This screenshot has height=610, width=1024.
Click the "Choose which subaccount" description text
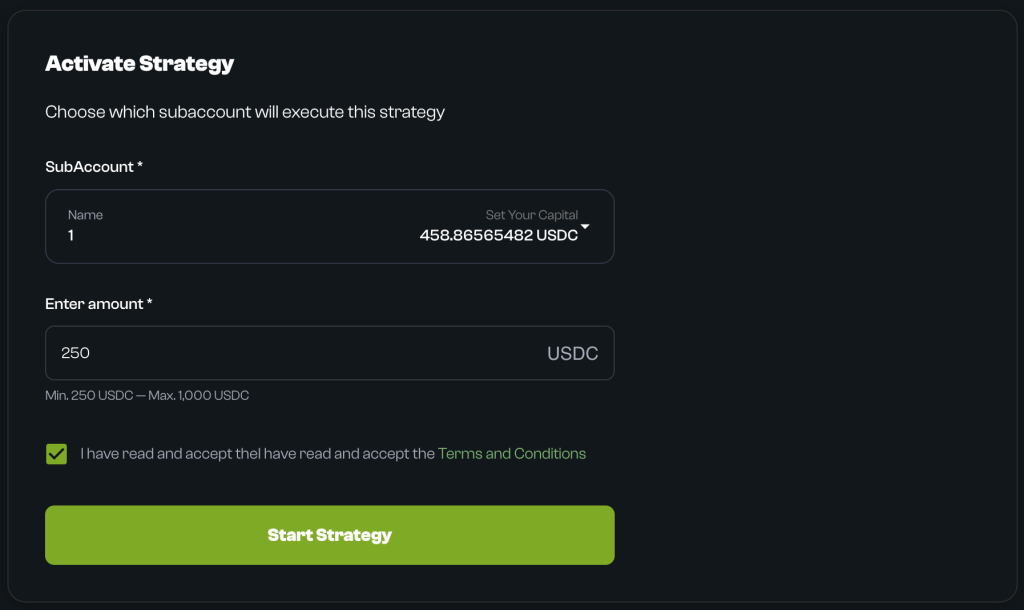pyautogui.click(x=245, y=112)
